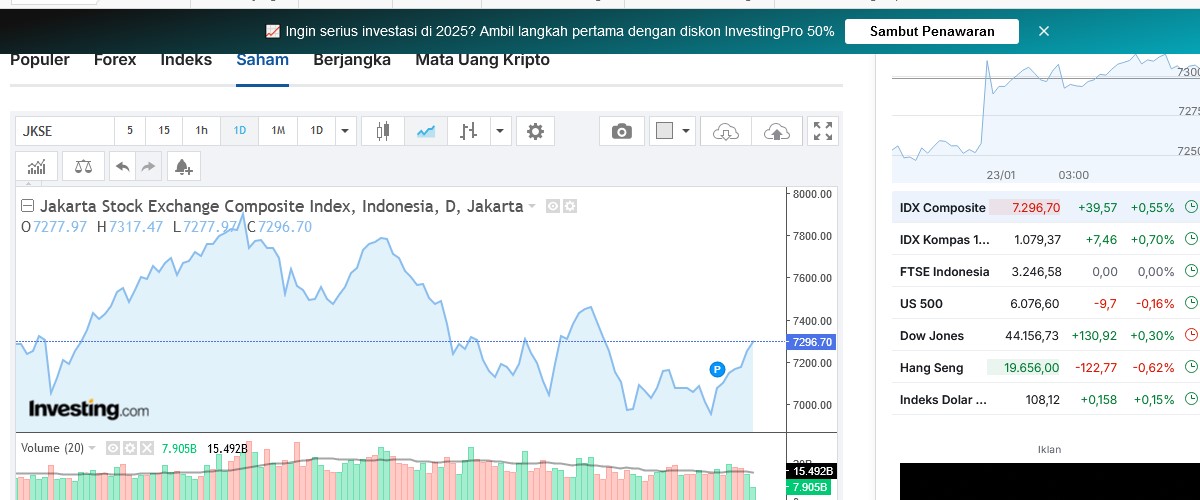This screenshot has height=500, width=1200.
Task: Click the 7296.70 current price label
Action: point(811,342)
